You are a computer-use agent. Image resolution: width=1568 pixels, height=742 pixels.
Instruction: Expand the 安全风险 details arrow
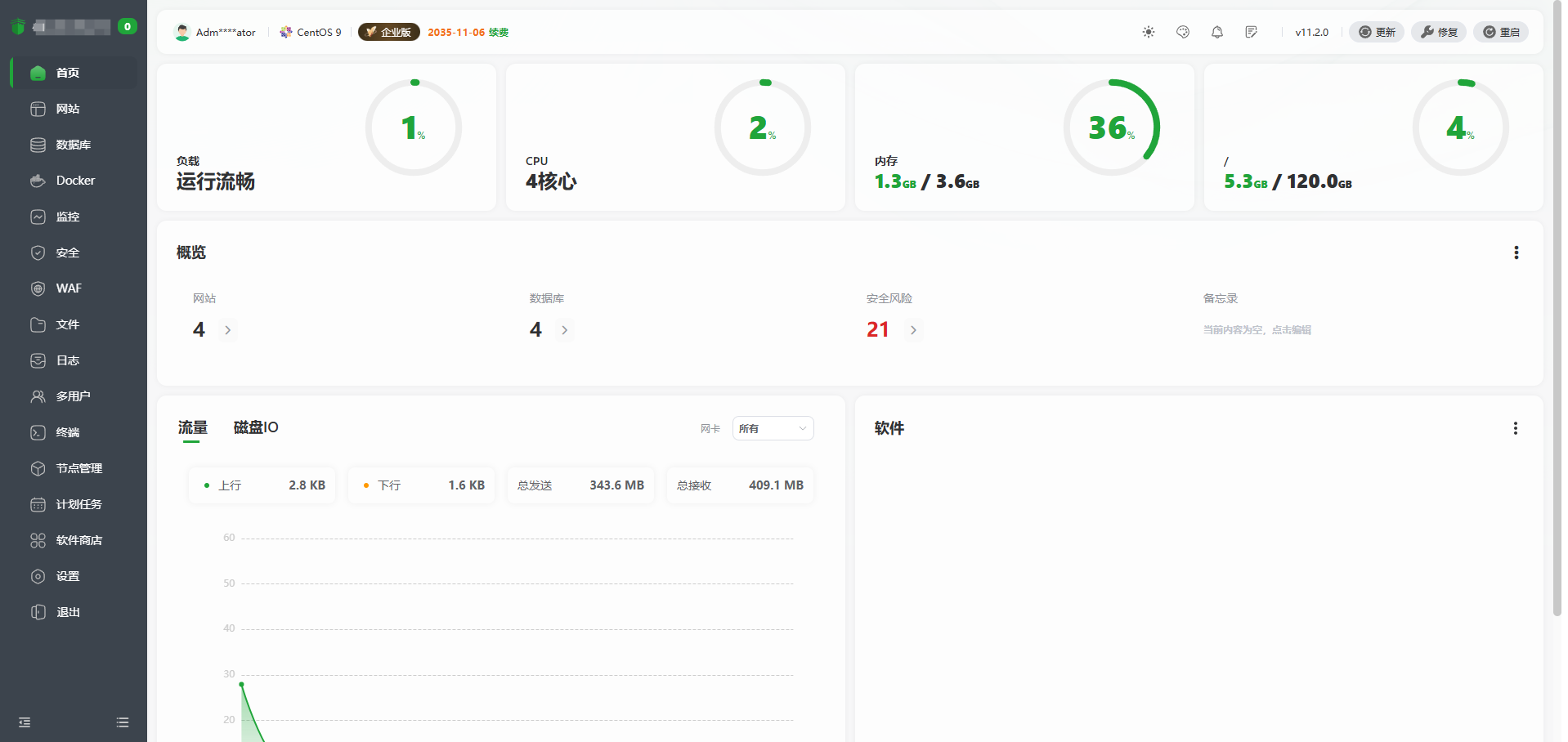pyautogui.click(x=913, y=330)
